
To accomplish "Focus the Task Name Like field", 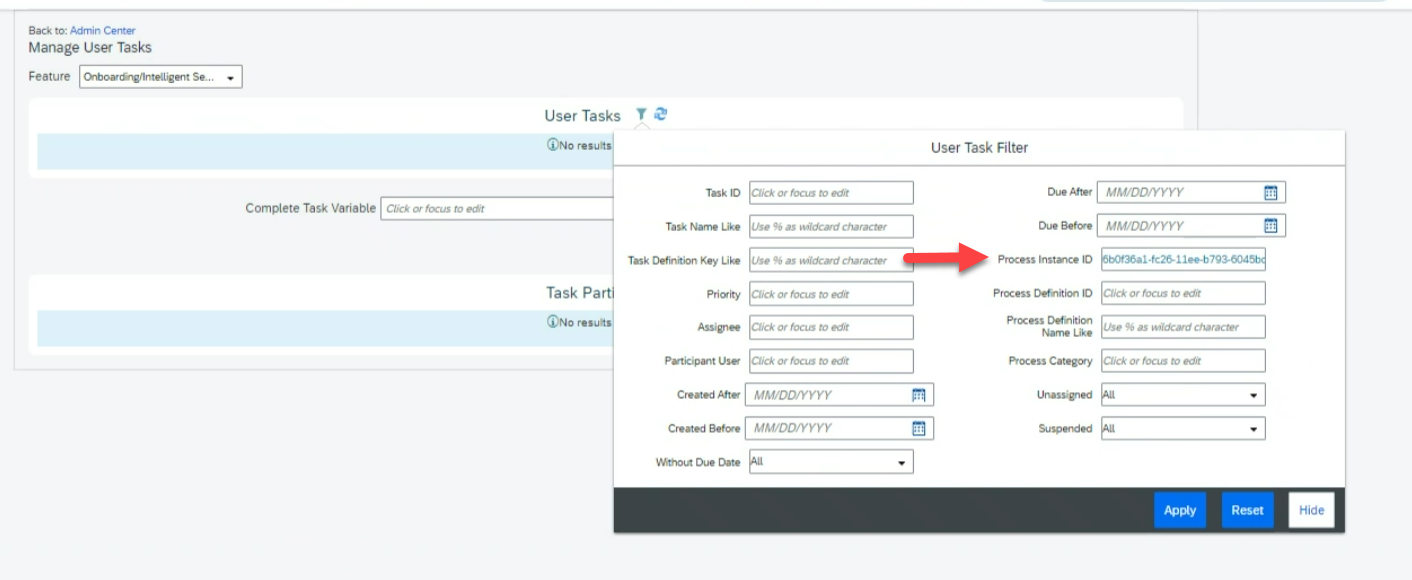I will pos(831,227).
